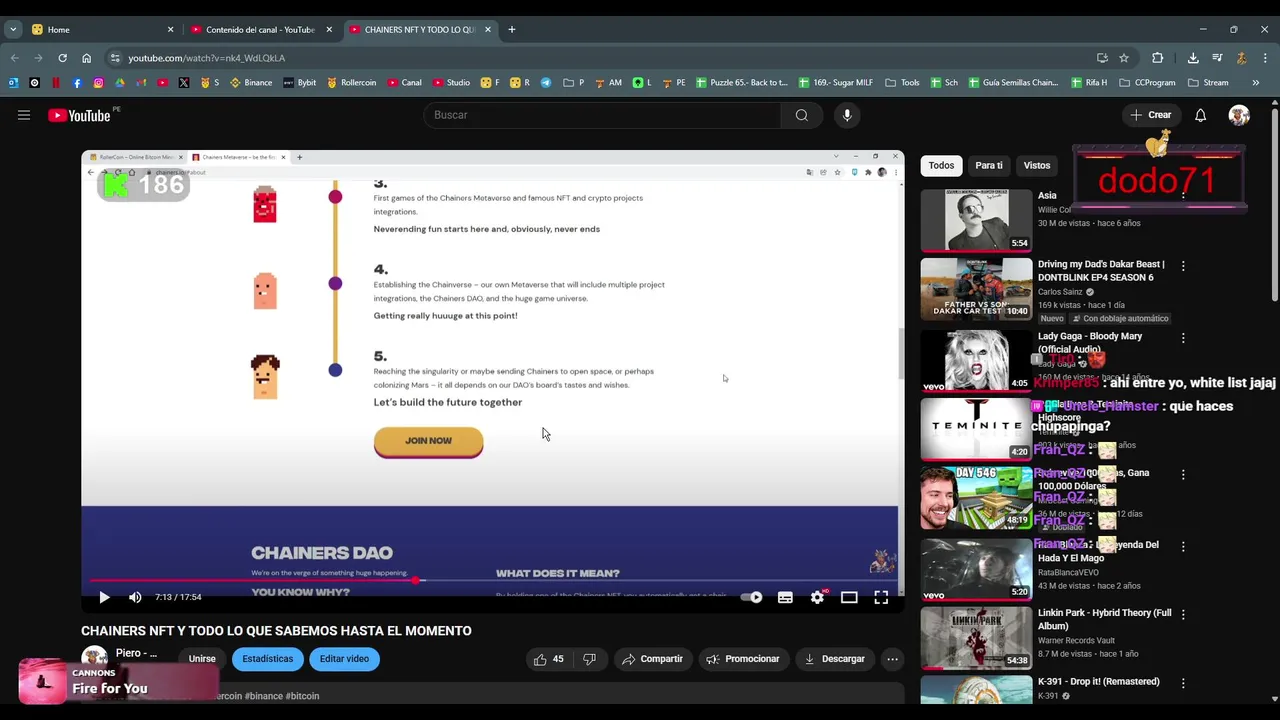This screenshot has width=1280, height=720.
Task: Like the video (45 likes)
Action: [x=549, y=659]
